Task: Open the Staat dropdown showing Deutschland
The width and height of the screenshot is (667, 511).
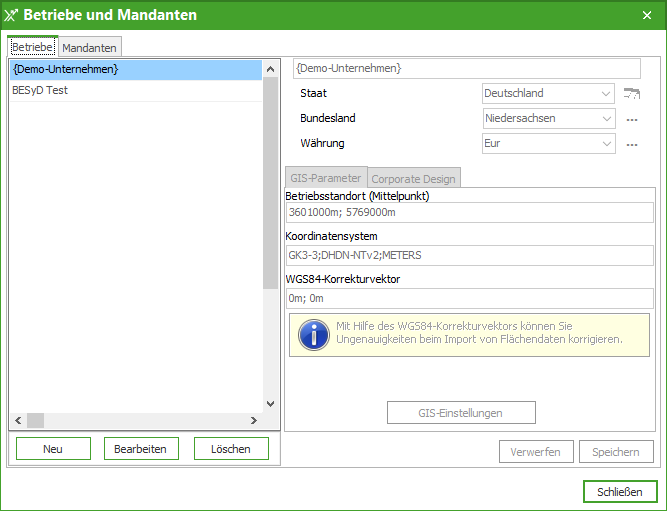Action: tap(548, 93)
